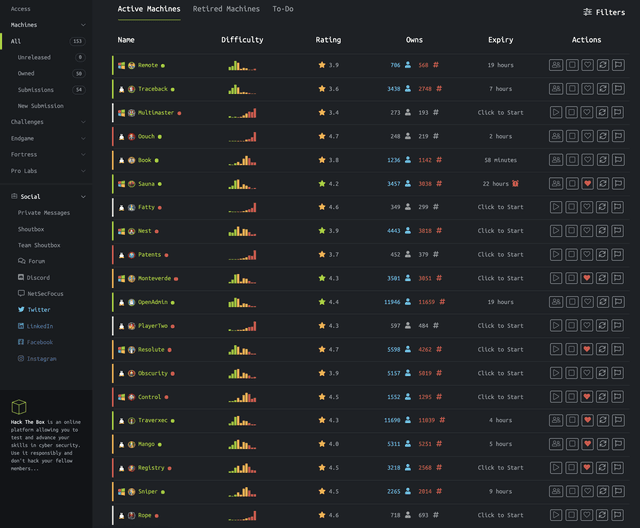Click 'Click to Start' for Nest
Viewport: 640px width, 528px height.
[500, 231]
